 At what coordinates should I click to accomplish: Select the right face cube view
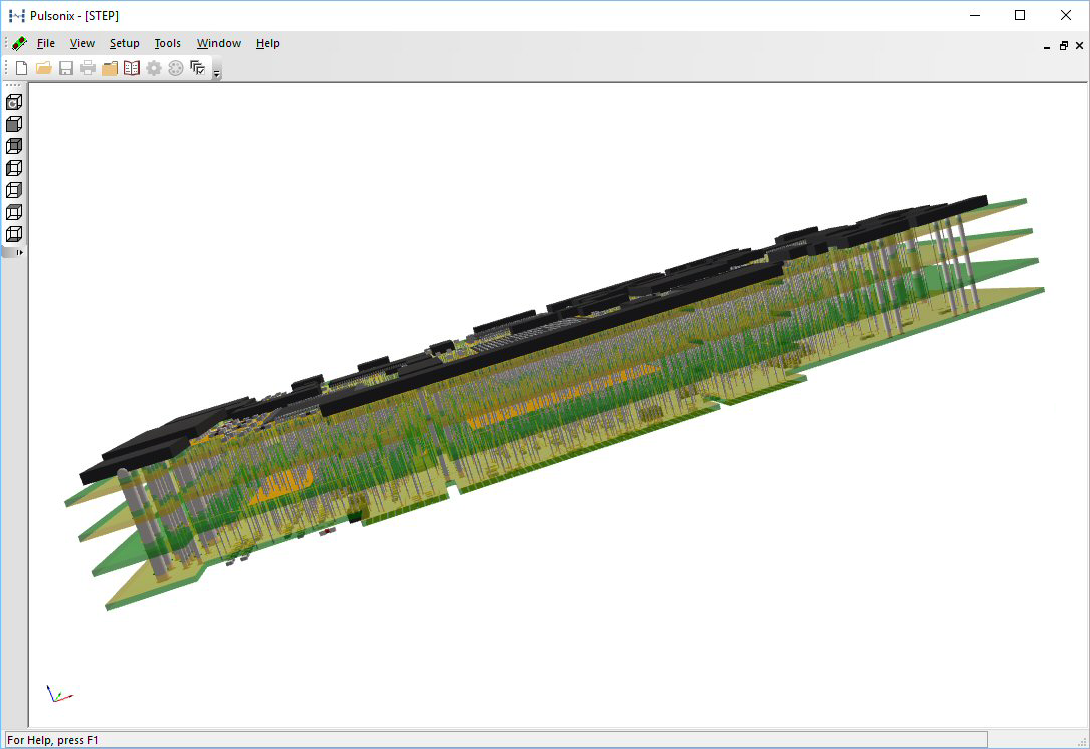(14, 190)
